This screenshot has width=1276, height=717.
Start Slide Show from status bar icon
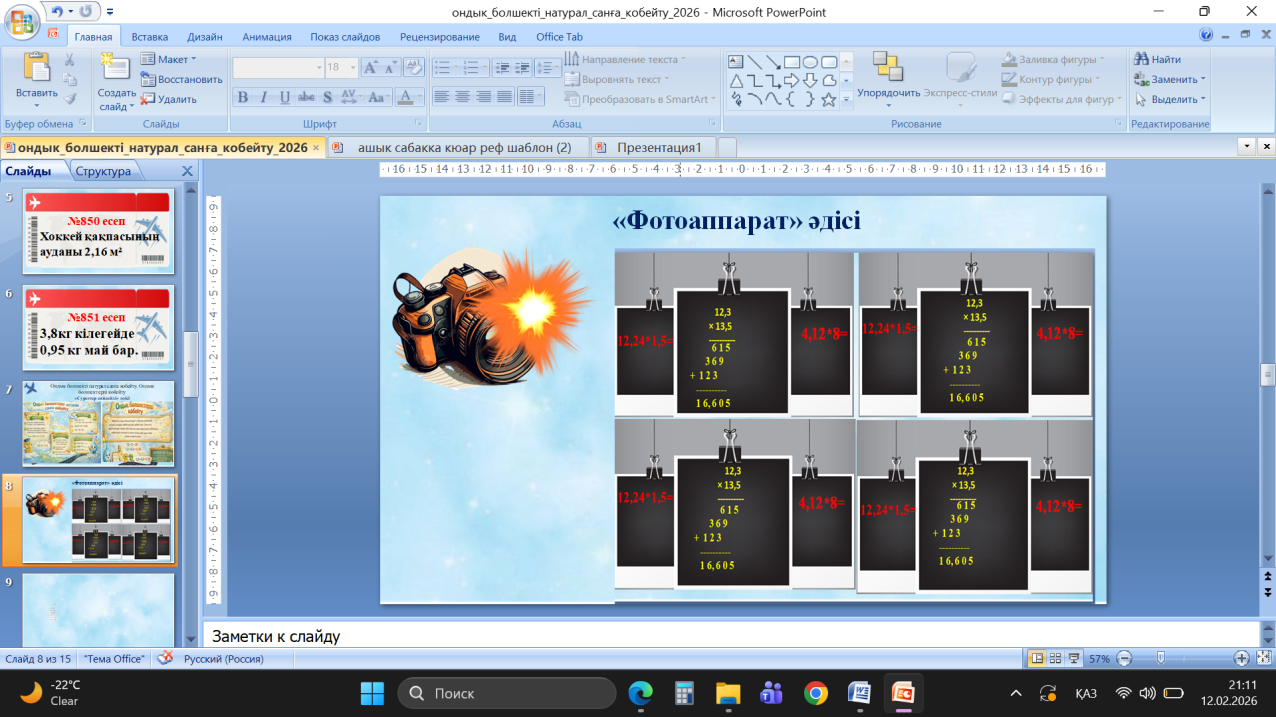point(1073,658)
